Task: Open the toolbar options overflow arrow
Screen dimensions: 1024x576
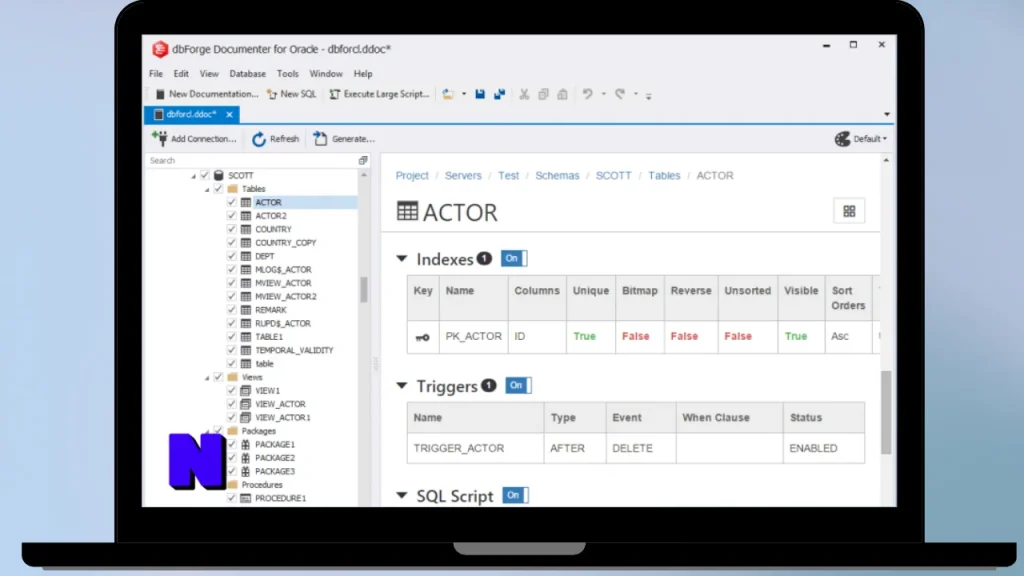Action: 648,96
